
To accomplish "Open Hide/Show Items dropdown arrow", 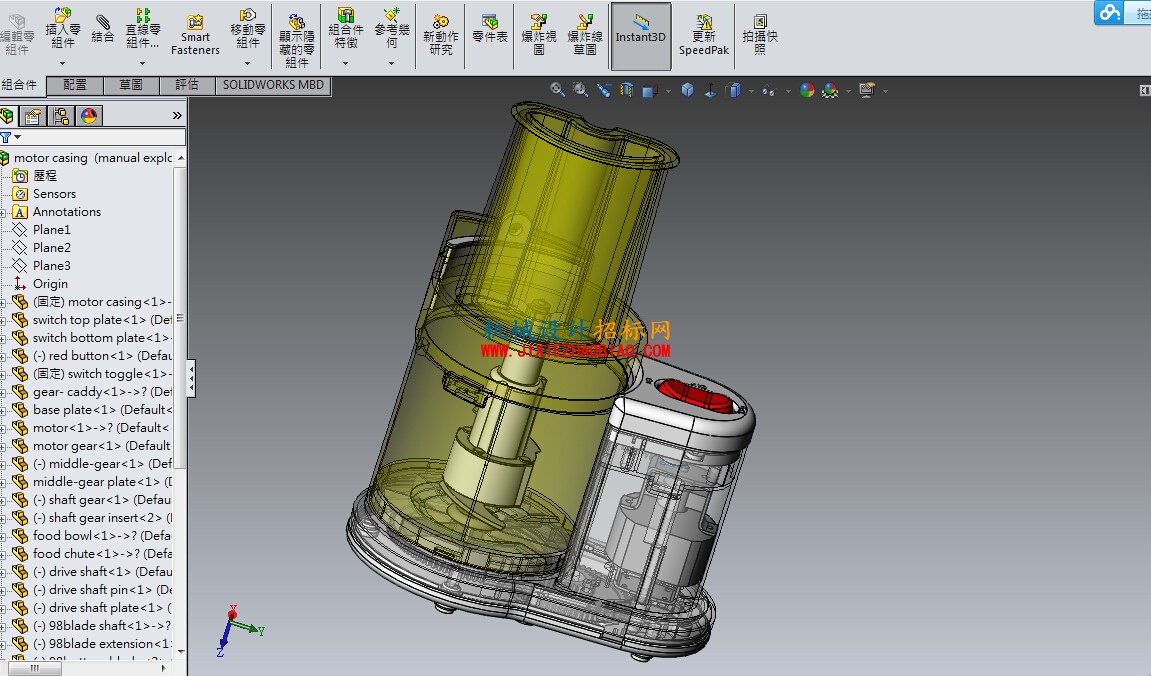I will [x=788, y=92].
